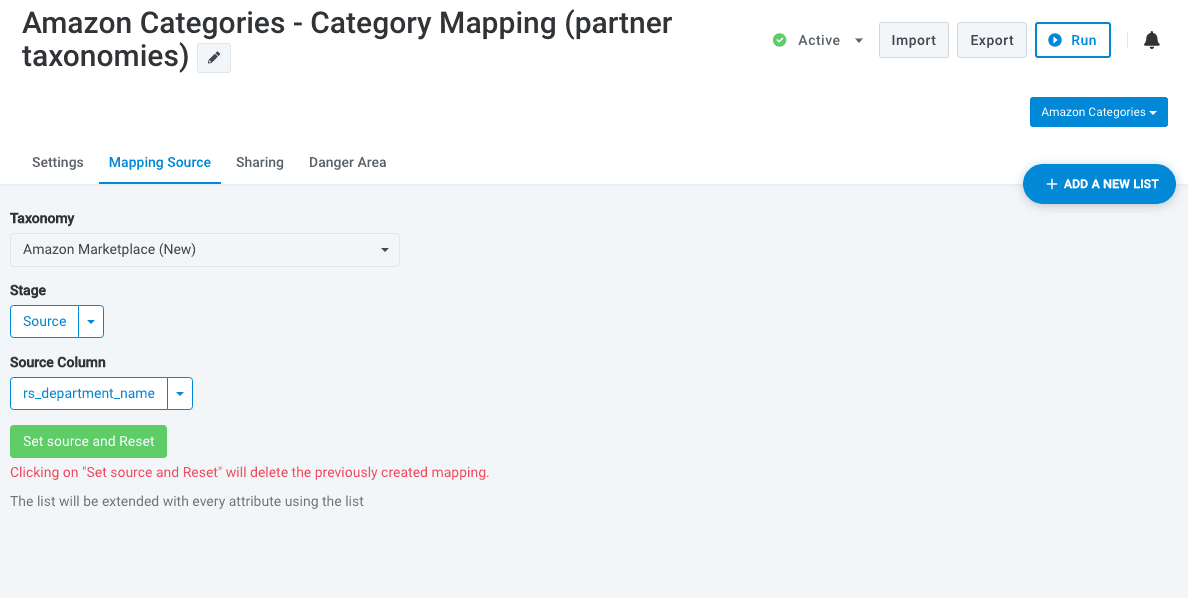
Task: Click the Import button
Action: pyautogui.click(x=913, y=40)
